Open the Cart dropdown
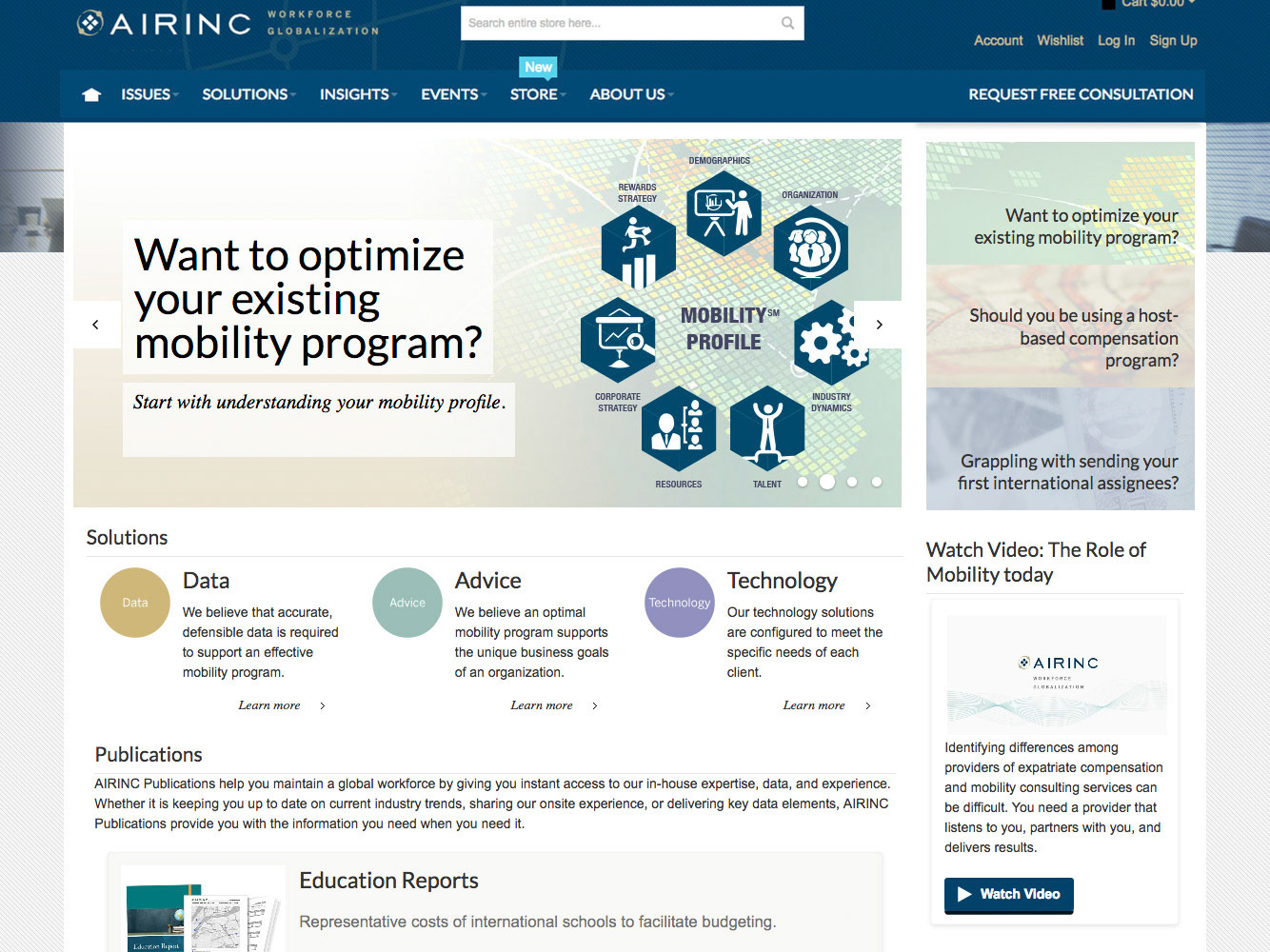 point(1148,4)
